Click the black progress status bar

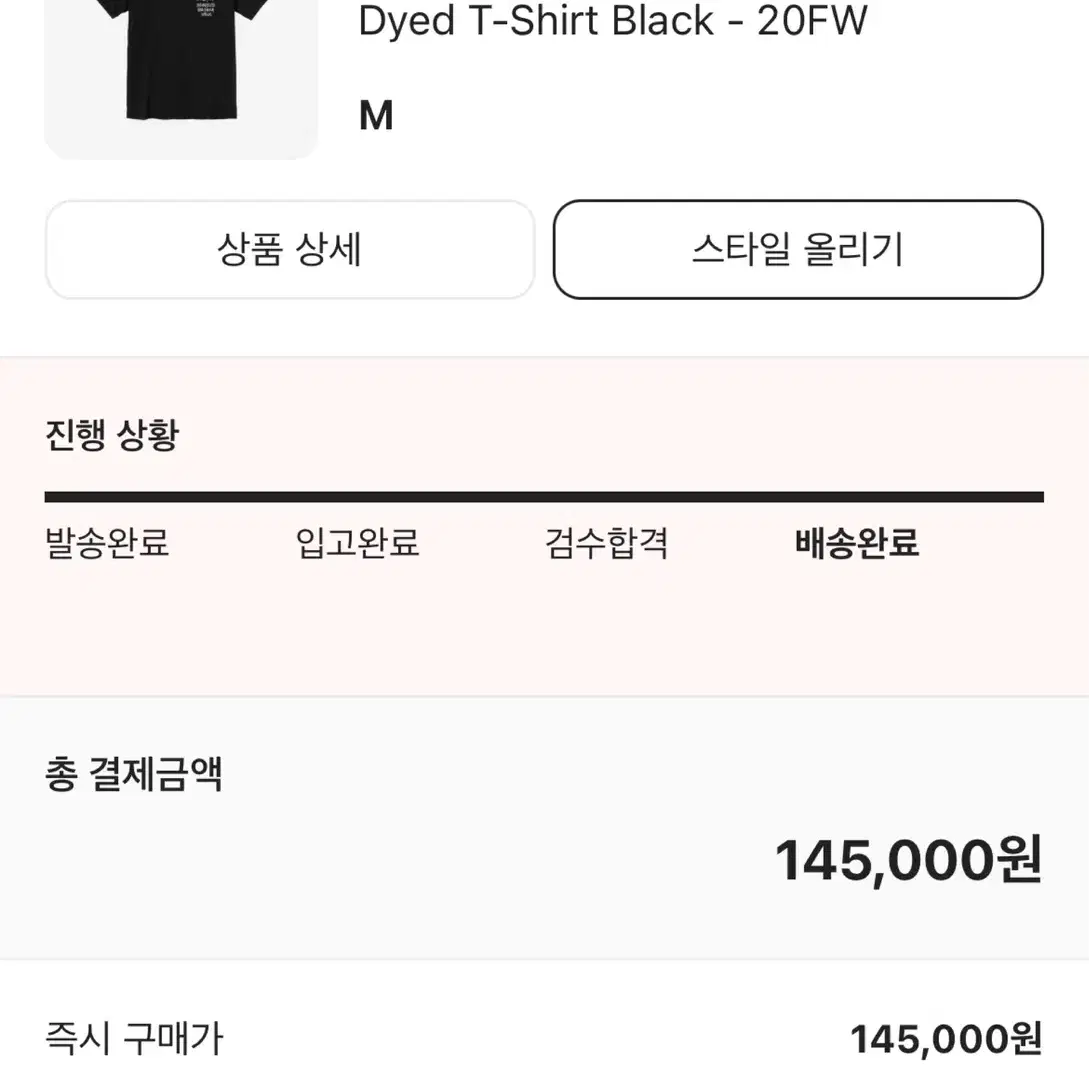pos(544,497)
